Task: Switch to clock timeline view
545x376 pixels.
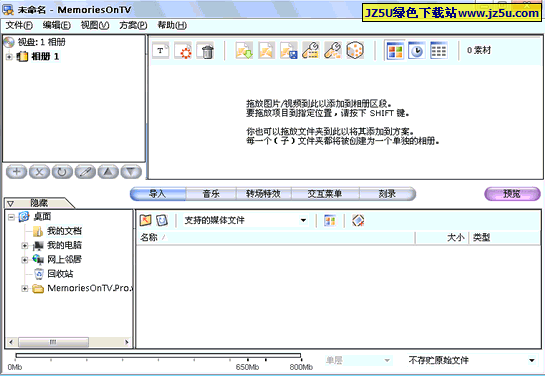Action: pos(417,51)
